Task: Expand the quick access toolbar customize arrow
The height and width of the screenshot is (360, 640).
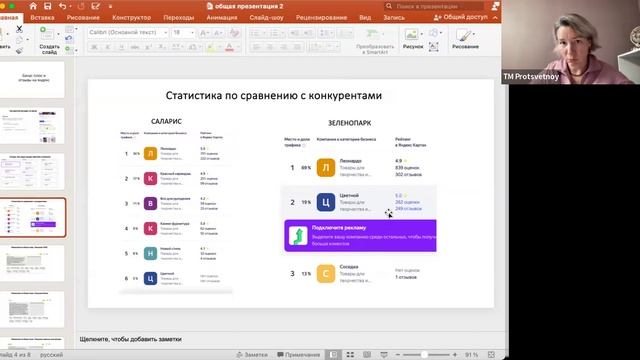Action: pos(110,7)
